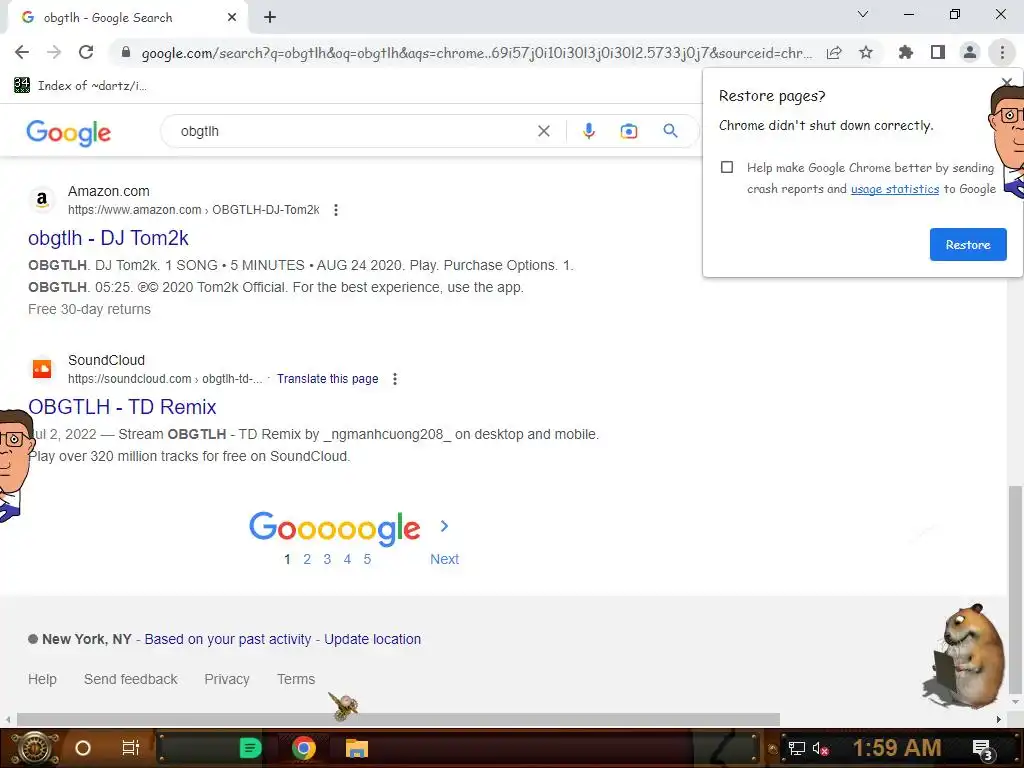The image size is (1024, 768).
Task: Go to results page 2
Action: (307, 559)
